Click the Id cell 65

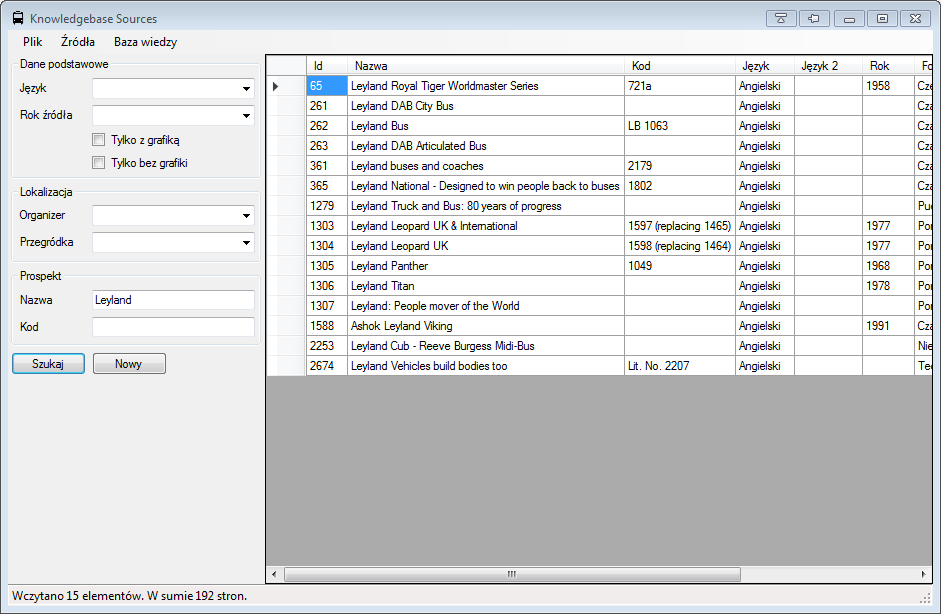[x=327, y=86]
